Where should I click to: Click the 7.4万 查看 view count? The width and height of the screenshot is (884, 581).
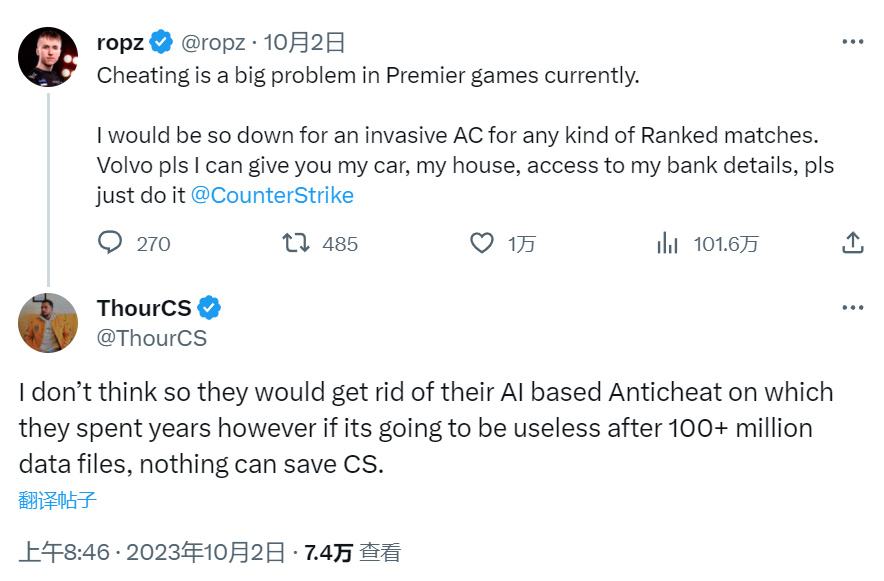pos(352,552)
